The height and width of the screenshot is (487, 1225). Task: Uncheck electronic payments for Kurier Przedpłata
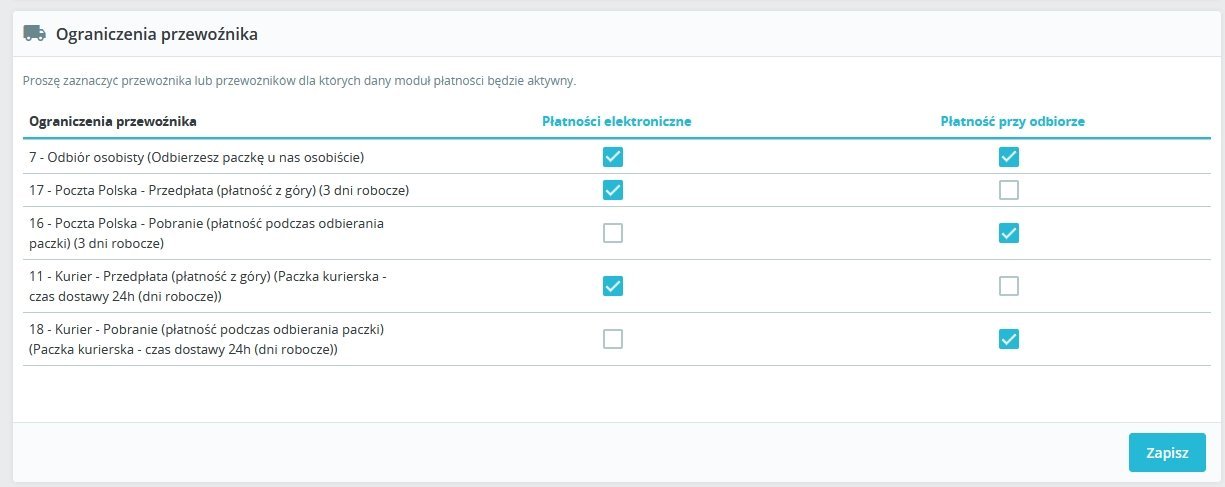[x=613, y=286]
